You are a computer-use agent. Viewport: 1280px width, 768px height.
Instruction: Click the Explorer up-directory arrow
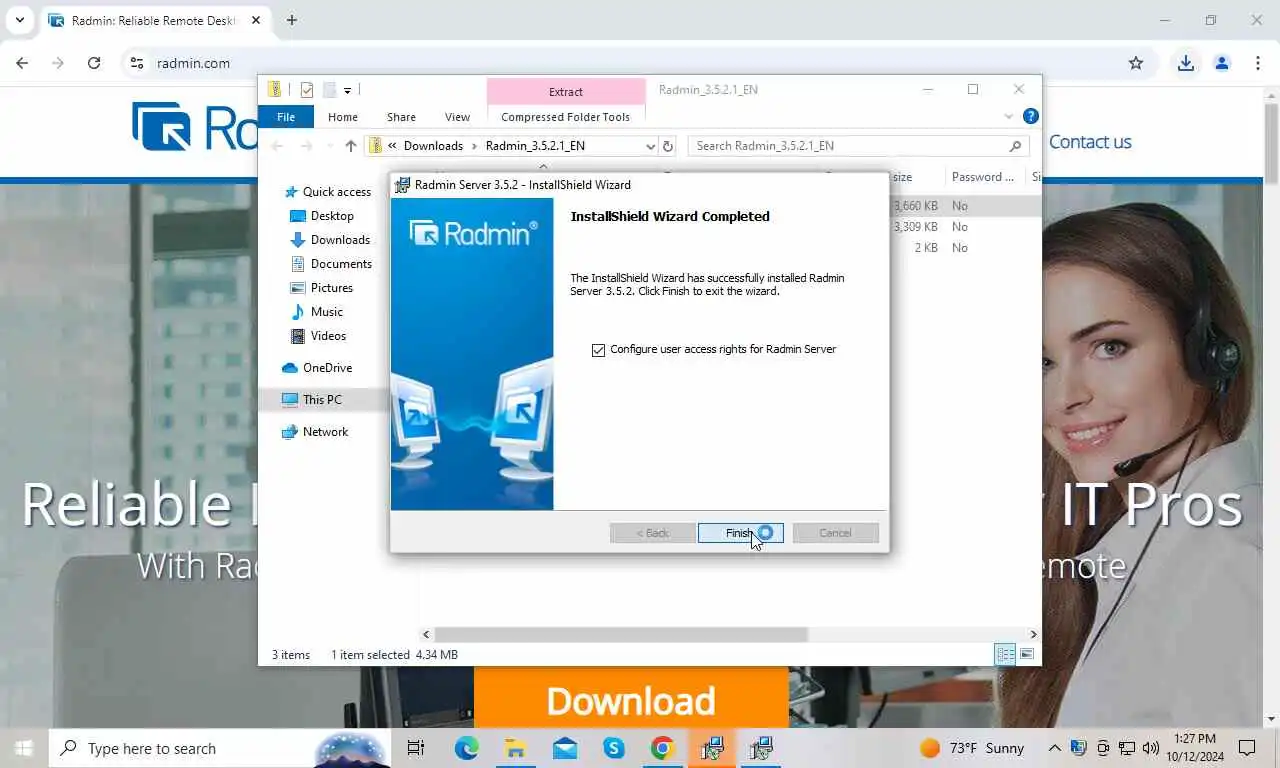click(x=351, y=146)
